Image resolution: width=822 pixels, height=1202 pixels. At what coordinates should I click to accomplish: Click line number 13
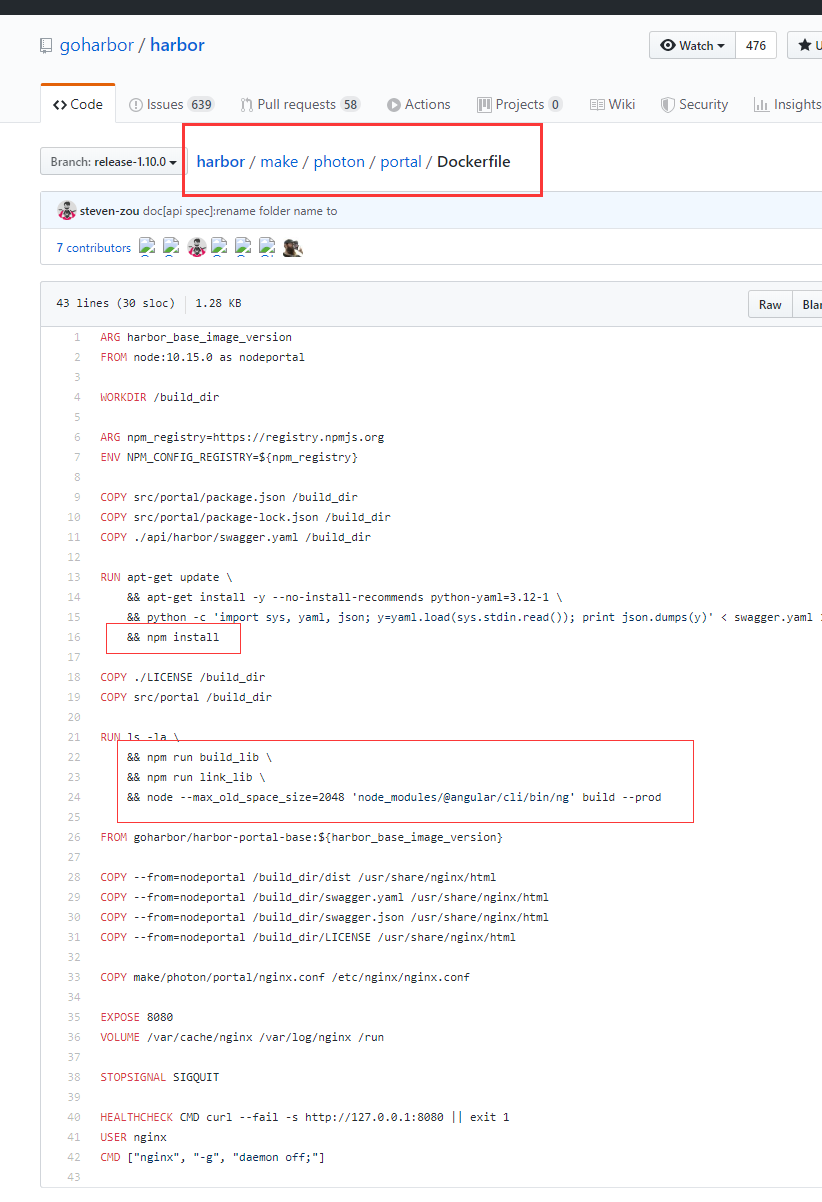pyautogui.click(x=74, y=577)
